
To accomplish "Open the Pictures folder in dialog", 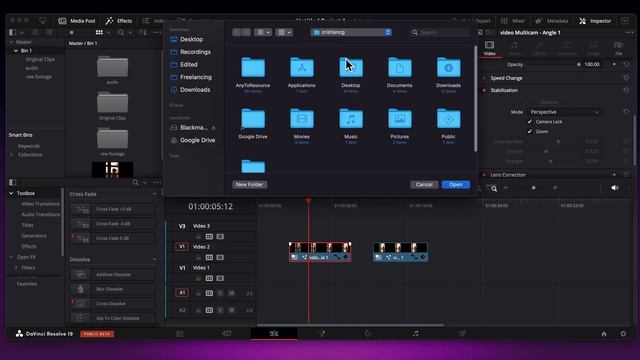I will click(400, 119).
